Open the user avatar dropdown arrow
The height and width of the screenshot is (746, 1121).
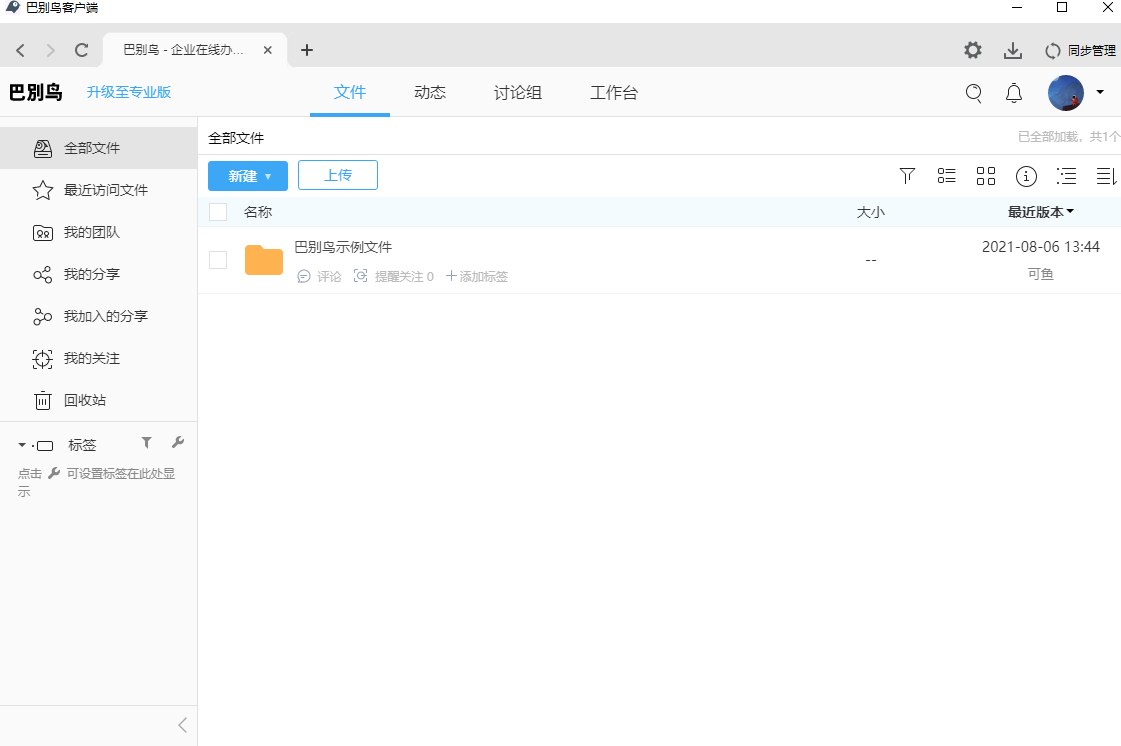click(1100, 93)
